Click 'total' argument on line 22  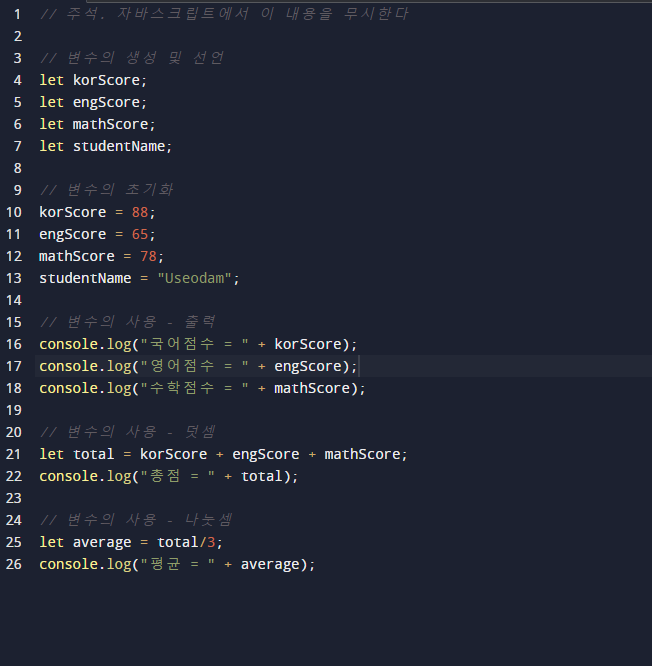261,477
